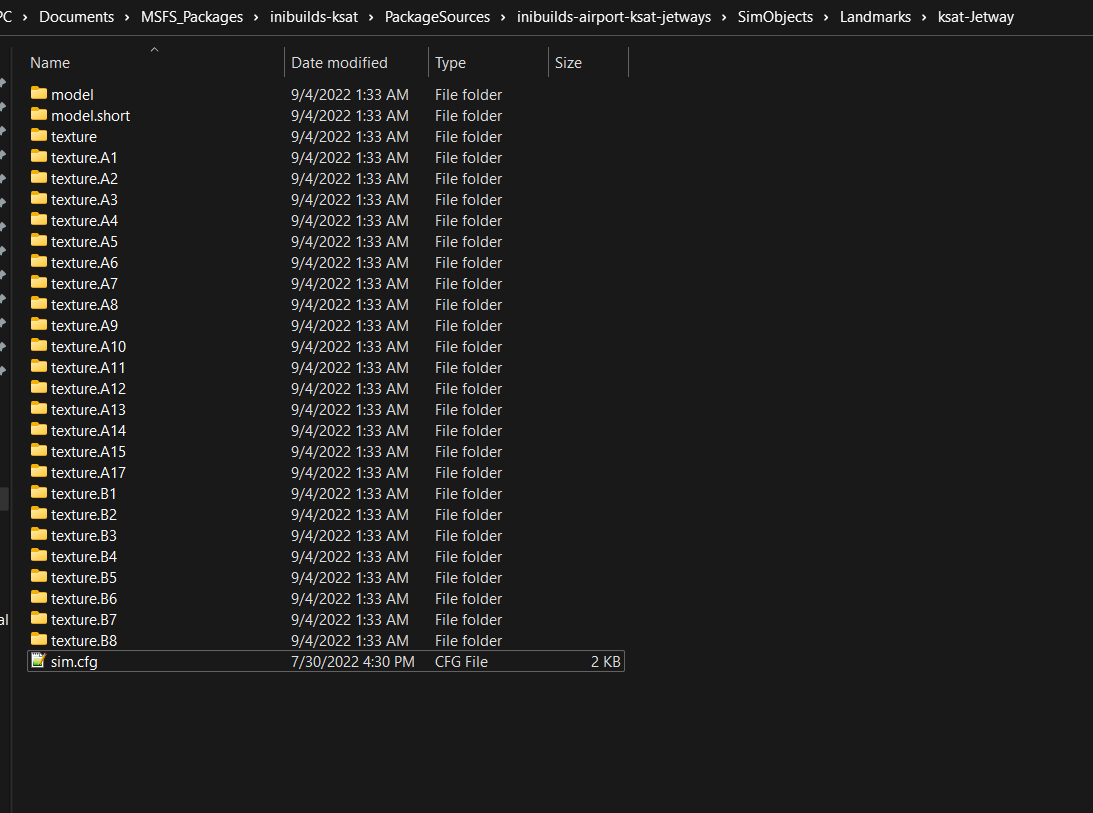Navigate to inibuilds-airport-ksat-jetways breadcrumb

(x=613, y=17)
